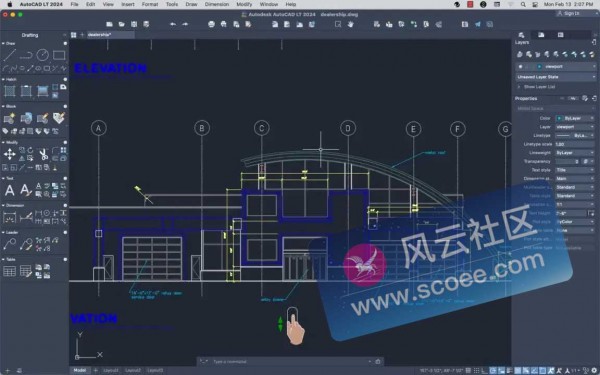600x375 pixels.
Task: Toggle ortho mode in status bar
Action: 484,370
